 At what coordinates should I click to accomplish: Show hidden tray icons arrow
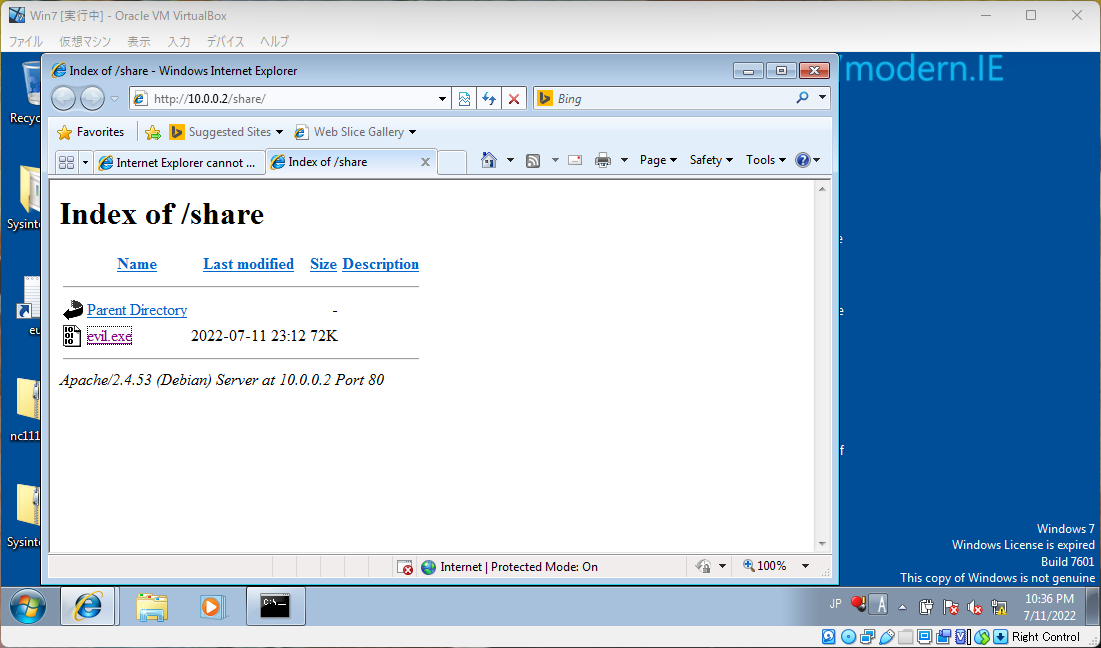tap(903, 607)
